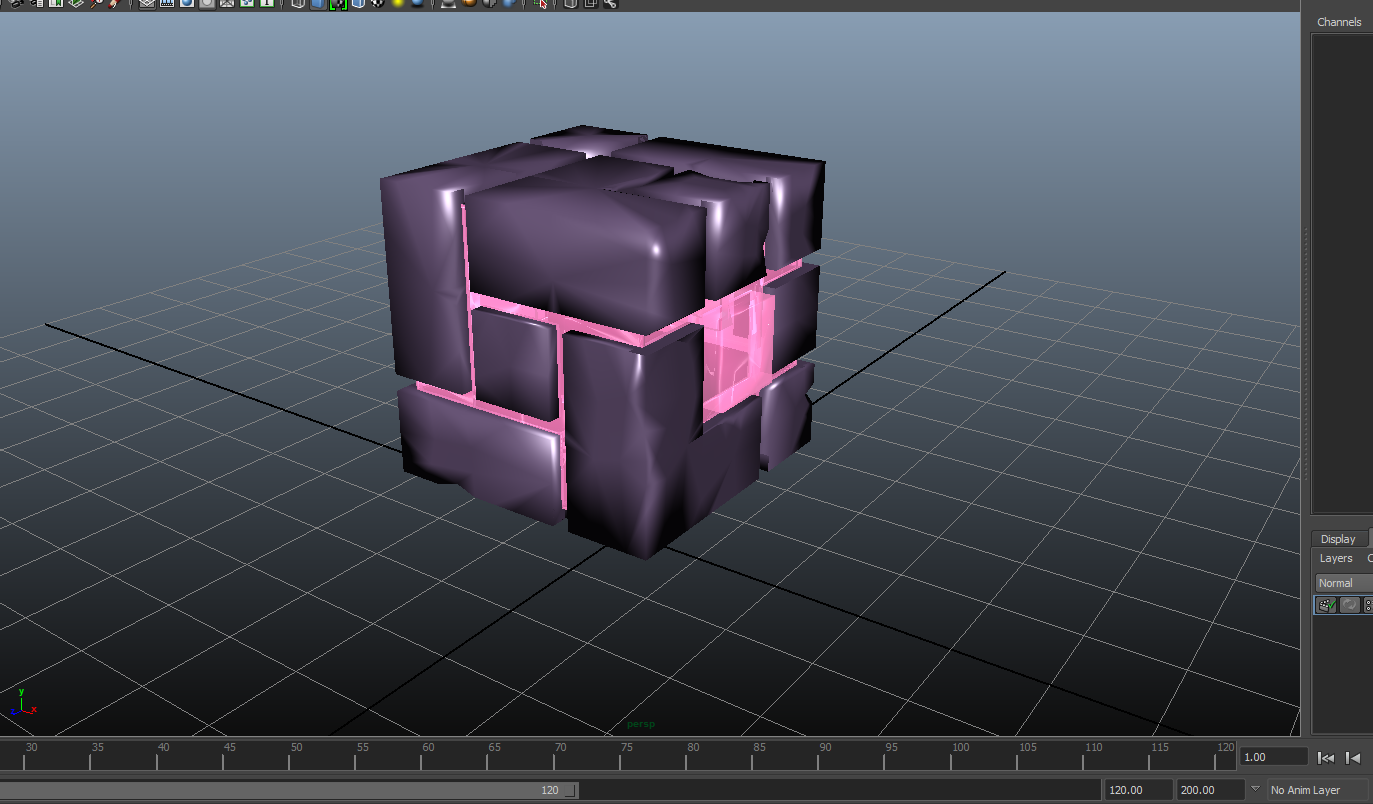Click the red arrow selection icon in toolbar
The height and width of the screenshot is (804, 1373).
(x=541, y=3)
